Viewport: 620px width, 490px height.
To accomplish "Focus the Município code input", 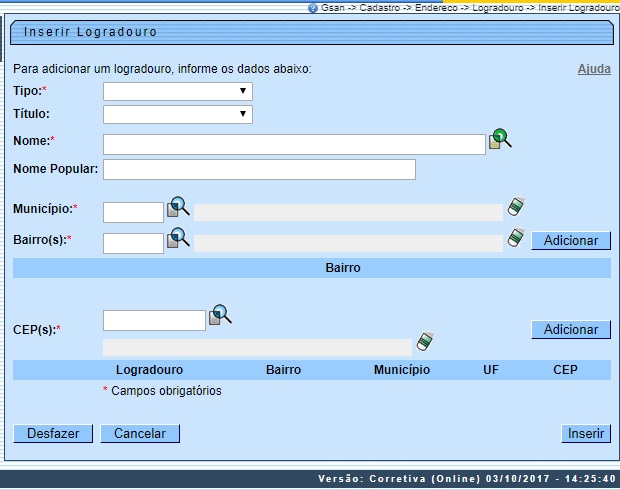I will pos(133,212).
